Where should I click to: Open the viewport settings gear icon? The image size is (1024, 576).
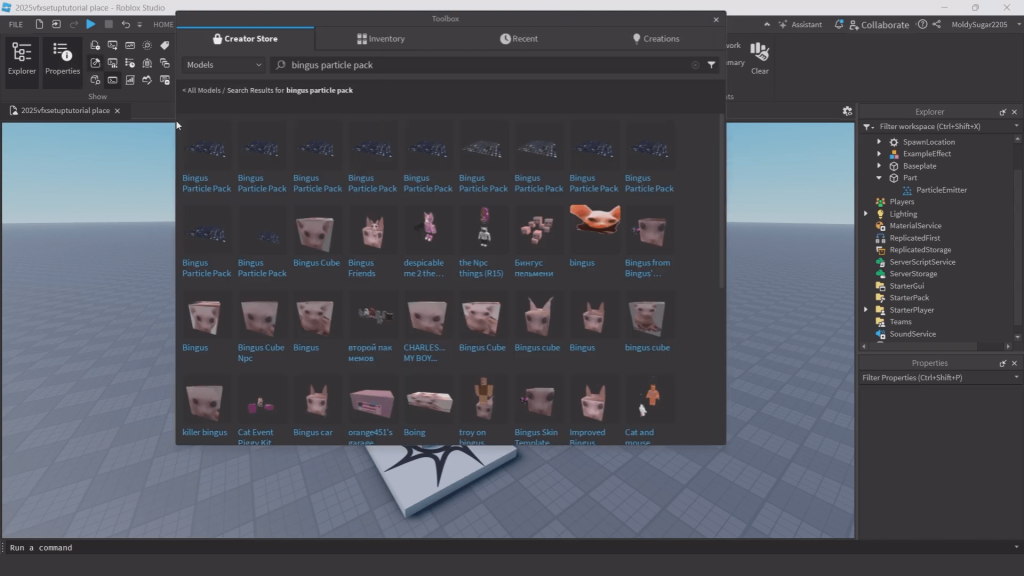click(847, 111)
